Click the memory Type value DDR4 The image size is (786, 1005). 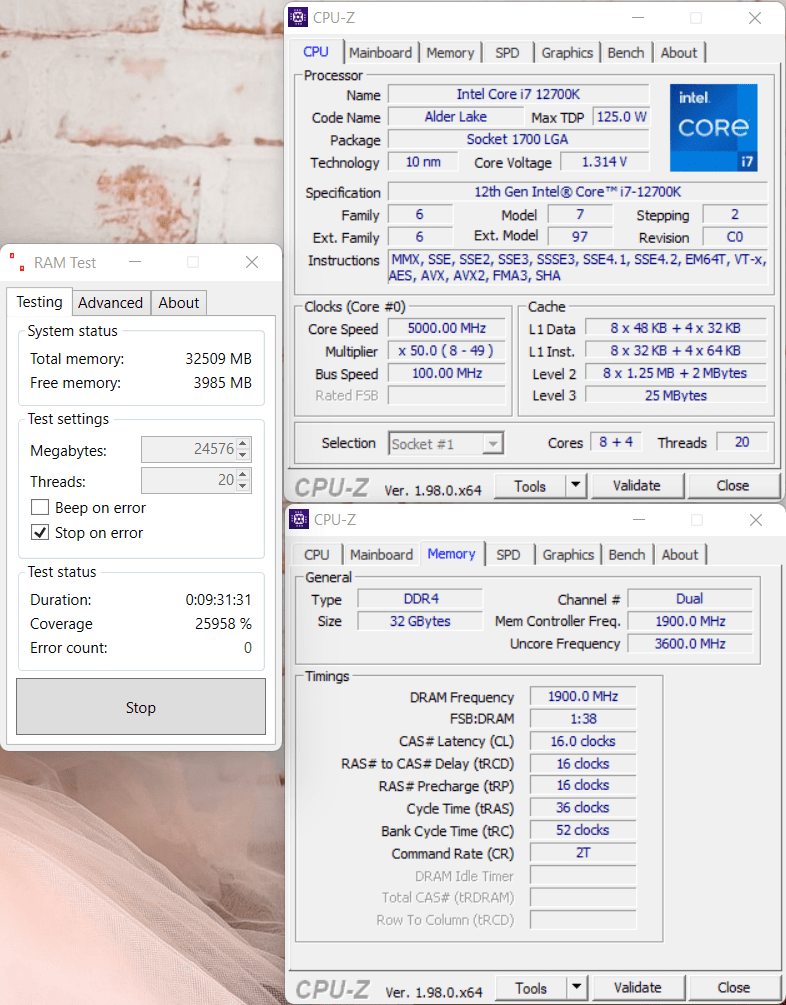[x=421, y=599]
